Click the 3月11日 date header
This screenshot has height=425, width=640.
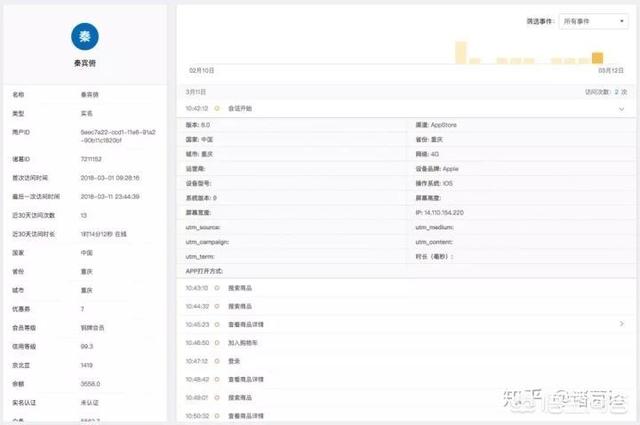pyautogui.click(x=196, y=92)
